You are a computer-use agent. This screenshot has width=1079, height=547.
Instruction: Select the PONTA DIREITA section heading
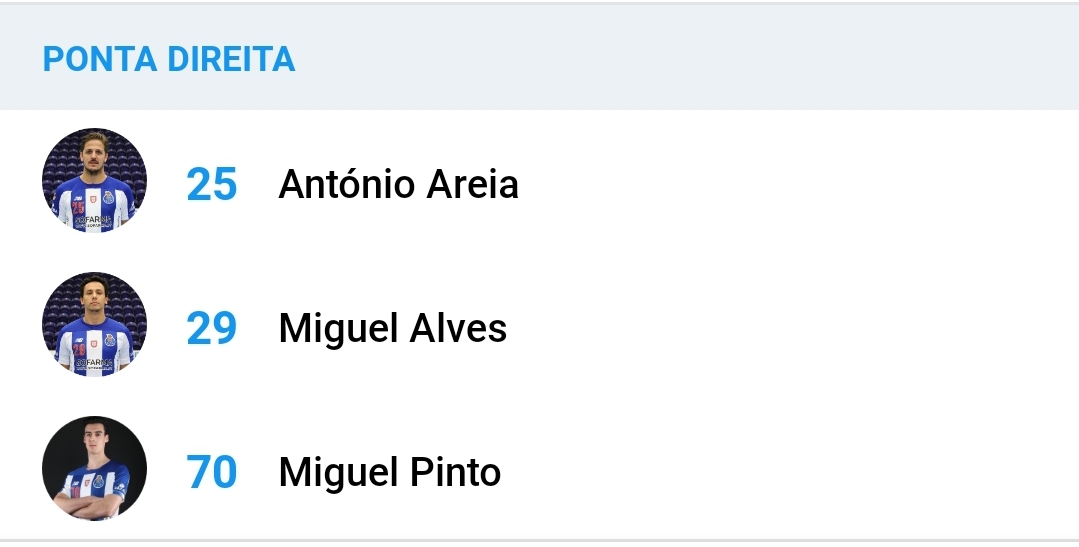coord(169,59)
